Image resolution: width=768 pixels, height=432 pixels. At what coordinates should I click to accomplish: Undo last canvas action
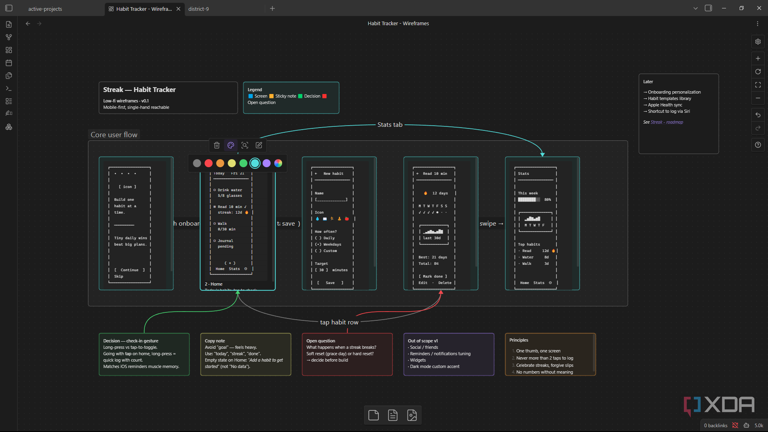click(x=758, y=115)
